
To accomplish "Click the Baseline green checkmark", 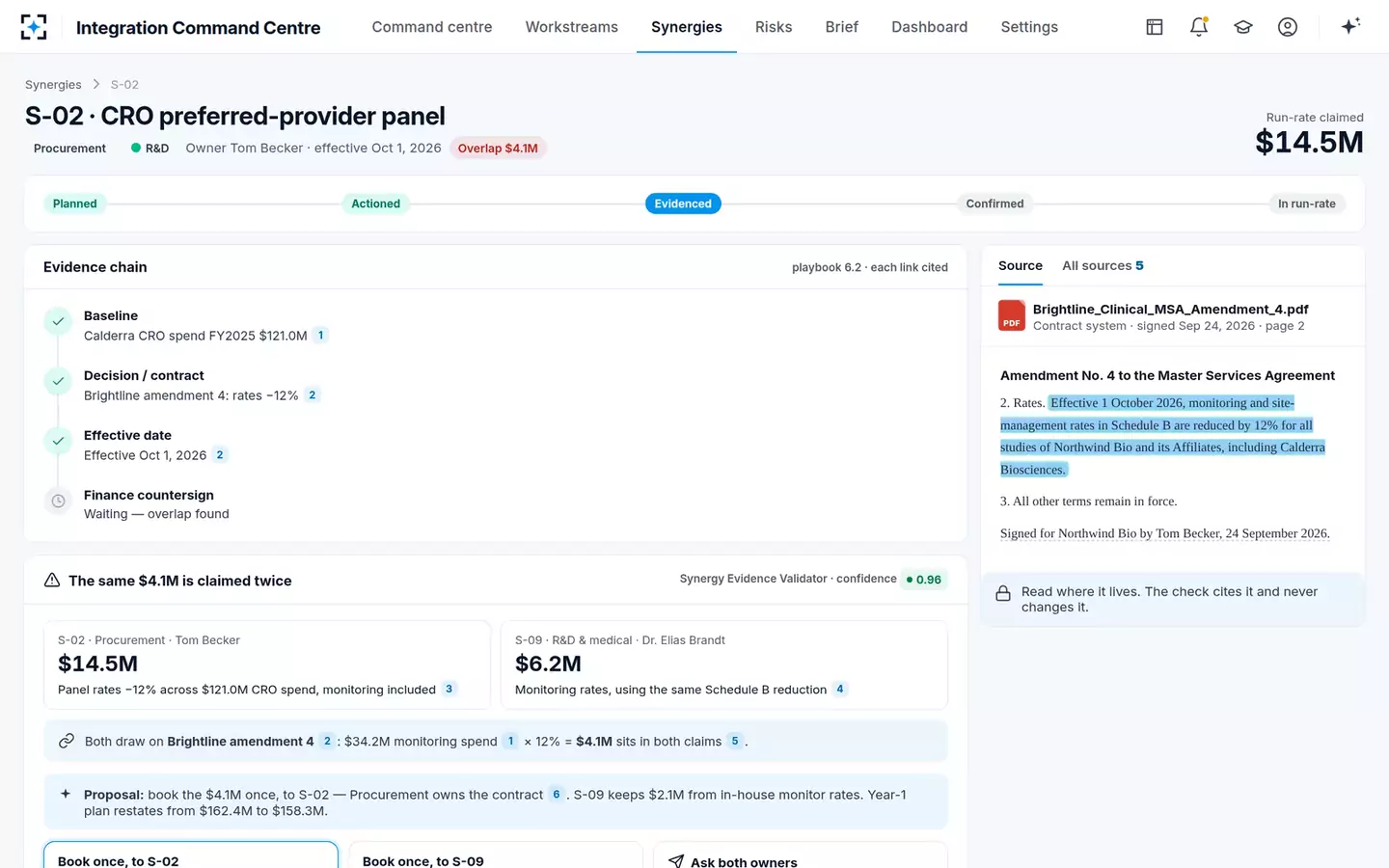I will point(58,321).
